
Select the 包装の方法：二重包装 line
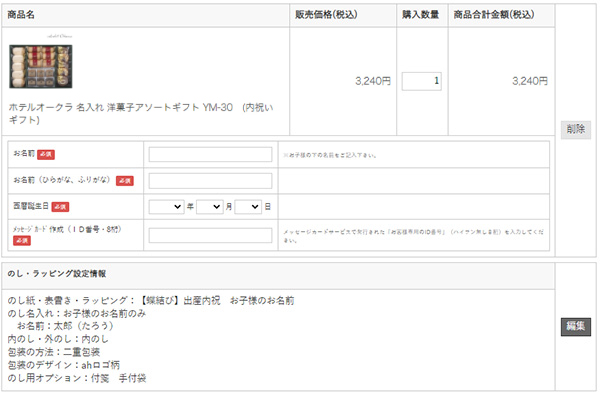pos(54,352)
